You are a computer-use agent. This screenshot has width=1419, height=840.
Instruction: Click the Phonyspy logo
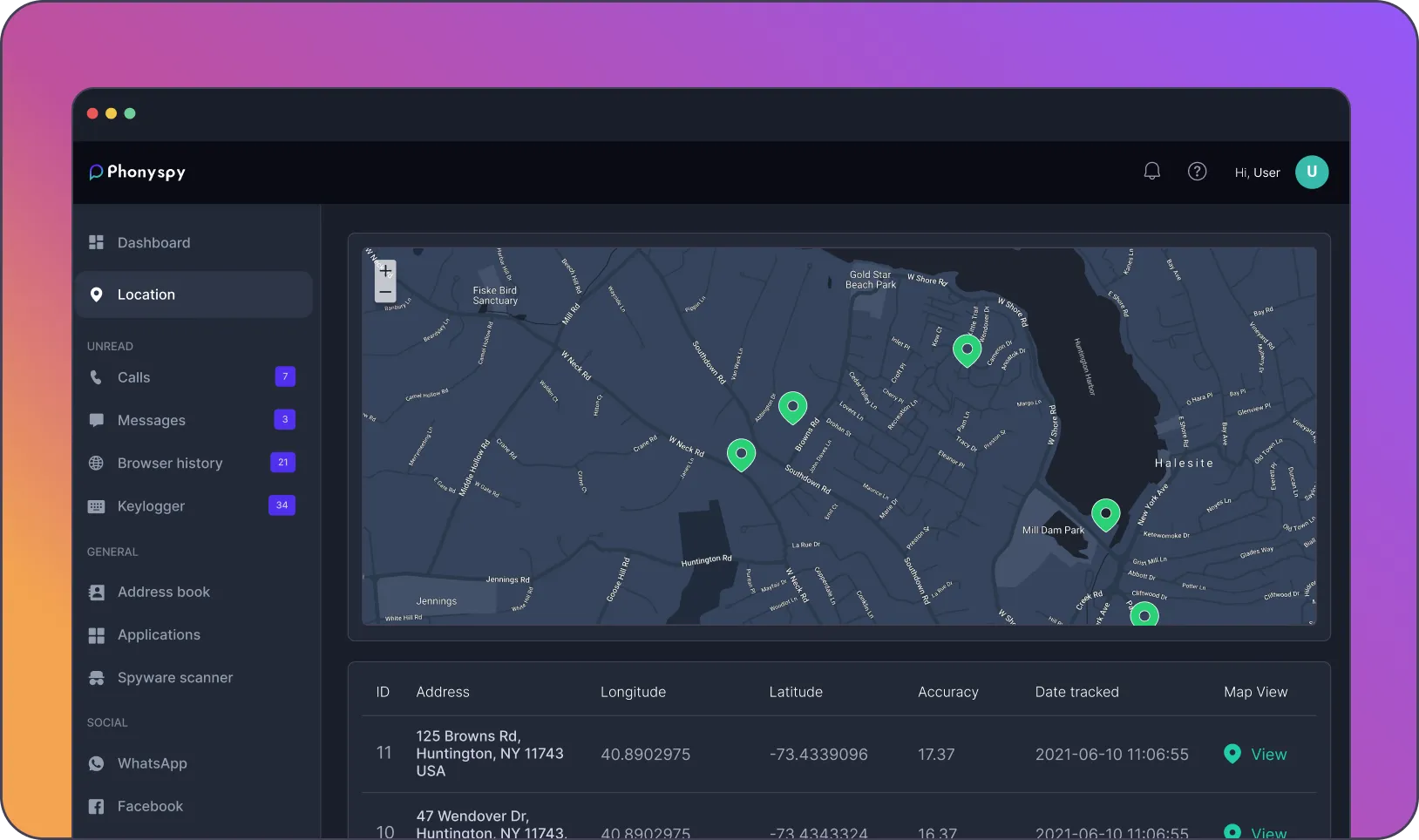(138, 172)
